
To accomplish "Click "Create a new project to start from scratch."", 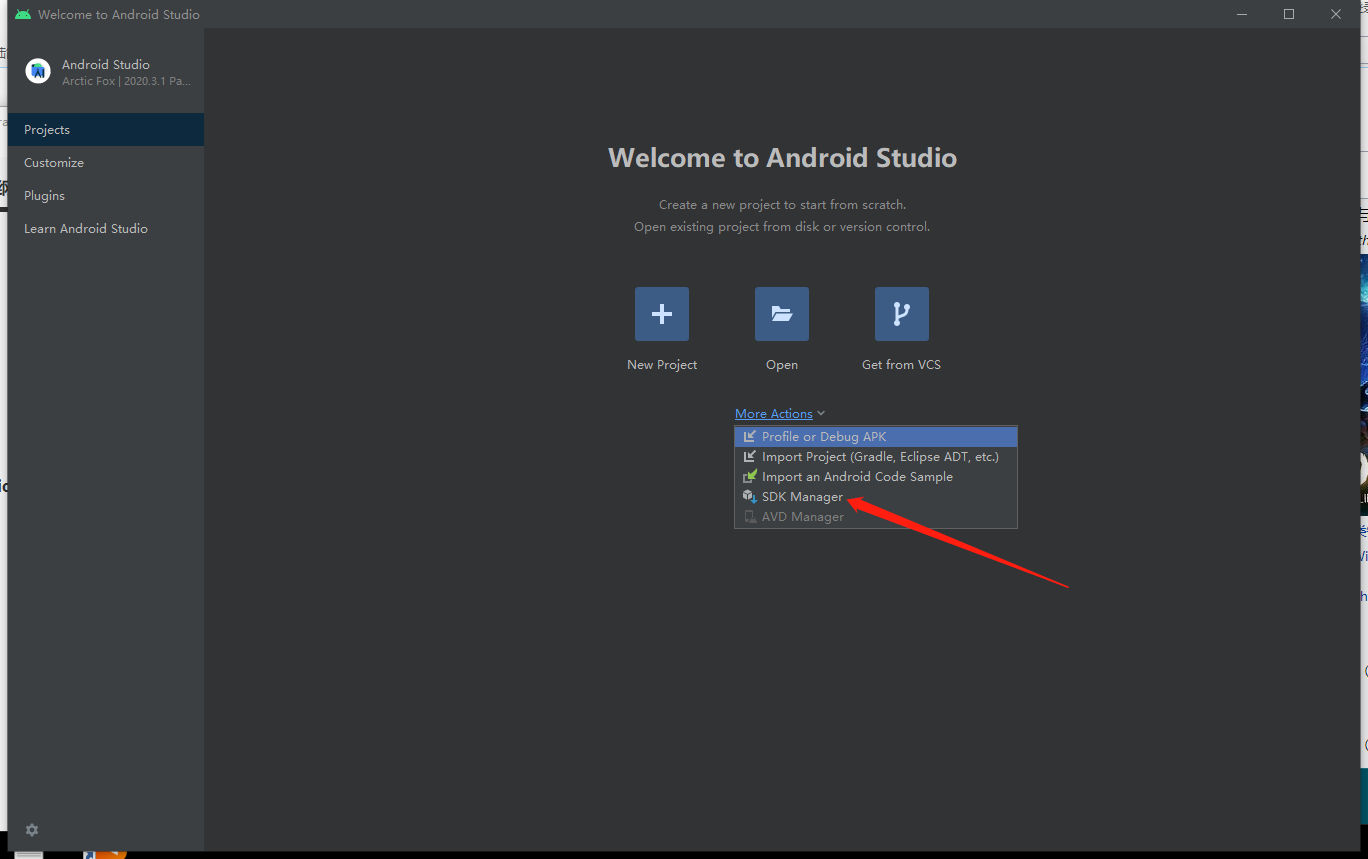I will point(782,205).
